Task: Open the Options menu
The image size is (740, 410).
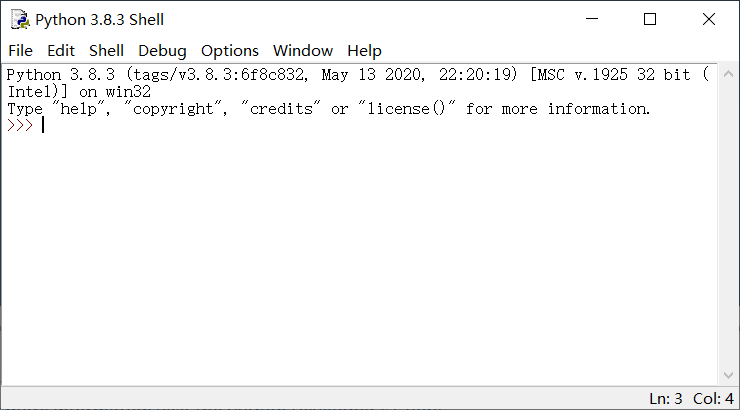Action: click(230, 50)
